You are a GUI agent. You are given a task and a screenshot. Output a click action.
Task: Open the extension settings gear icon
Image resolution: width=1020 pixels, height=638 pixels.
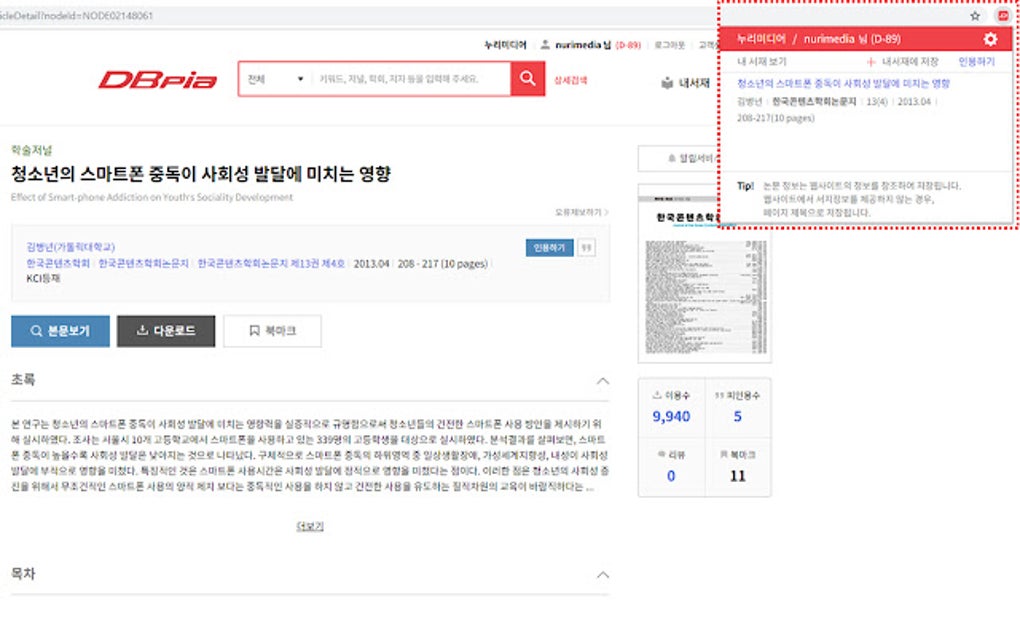989,39
